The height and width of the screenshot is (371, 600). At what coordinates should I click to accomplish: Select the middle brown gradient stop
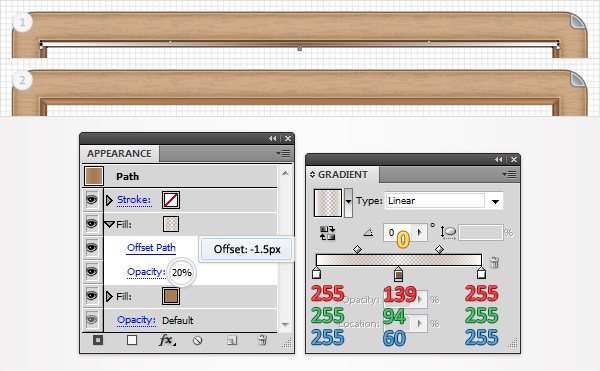point(398,274)
